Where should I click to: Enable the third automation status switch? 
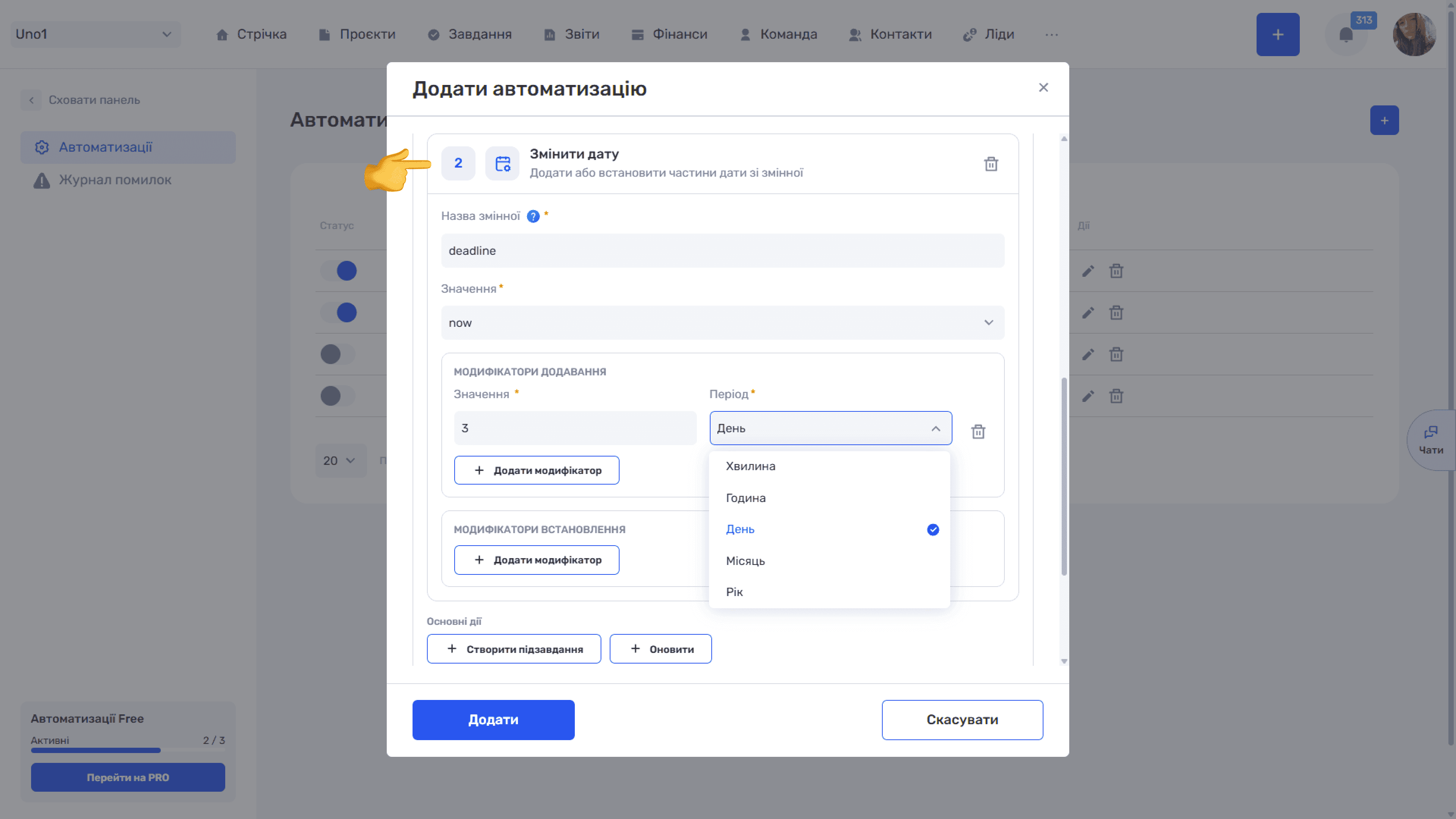(338, 355)
